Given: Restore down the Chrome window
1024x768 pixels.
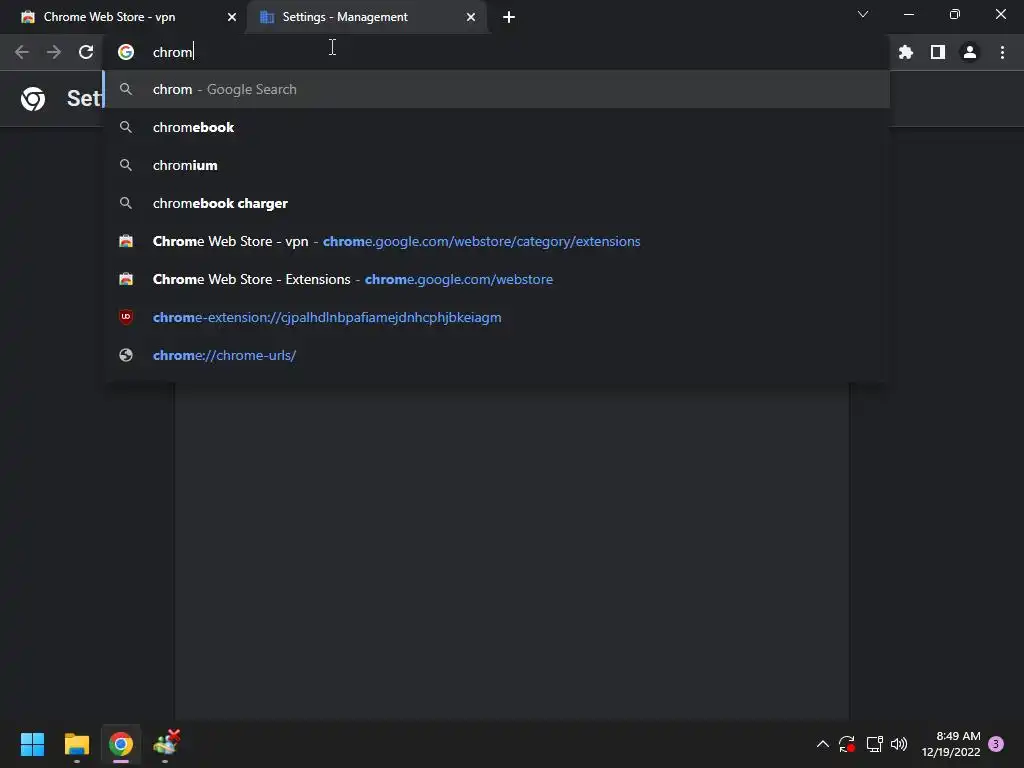Looking at the screenshot, I should [955, 14].
